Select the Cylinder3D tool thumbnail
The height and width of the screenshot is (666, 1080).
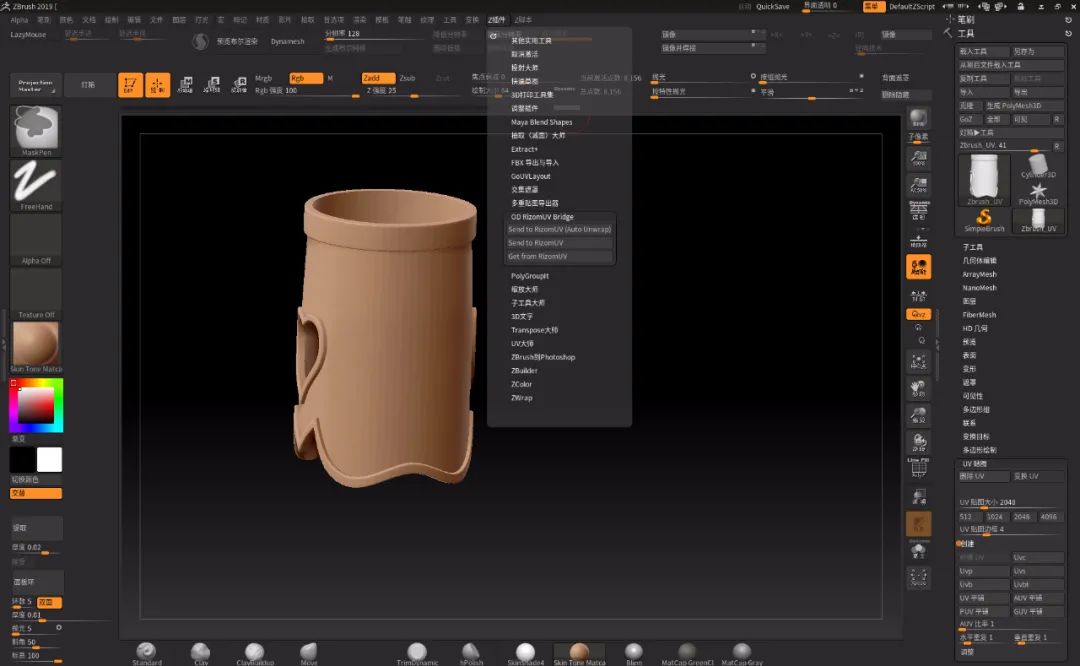pos(1038,166)
